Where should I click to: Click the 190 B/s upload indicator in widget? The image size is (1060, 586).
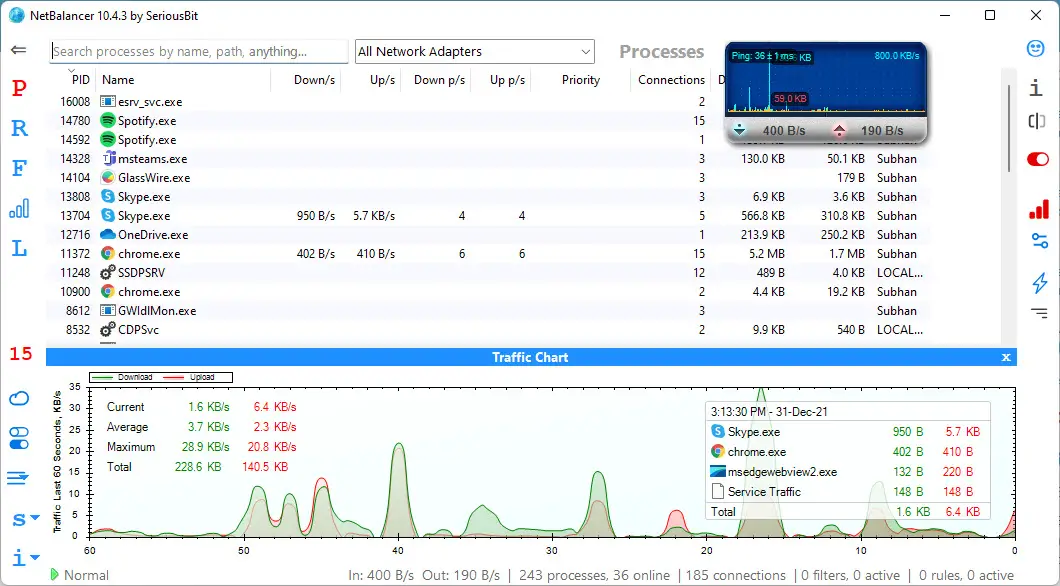(871, 130)
